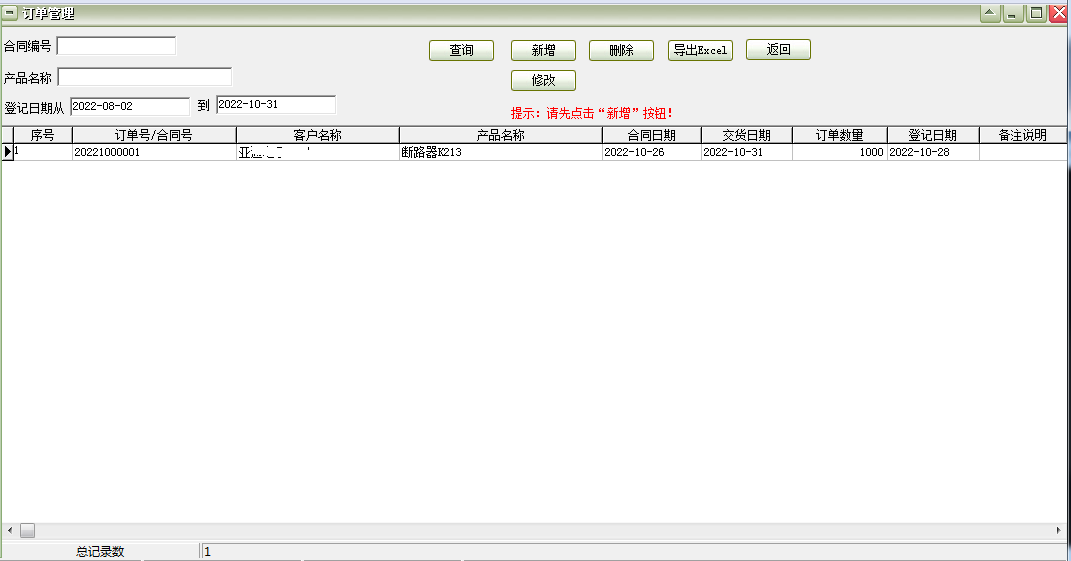The height and width of the screenshot is (561, 1071).
Task: Select the row indicator arrow for row 1
Action: point(8,152)
